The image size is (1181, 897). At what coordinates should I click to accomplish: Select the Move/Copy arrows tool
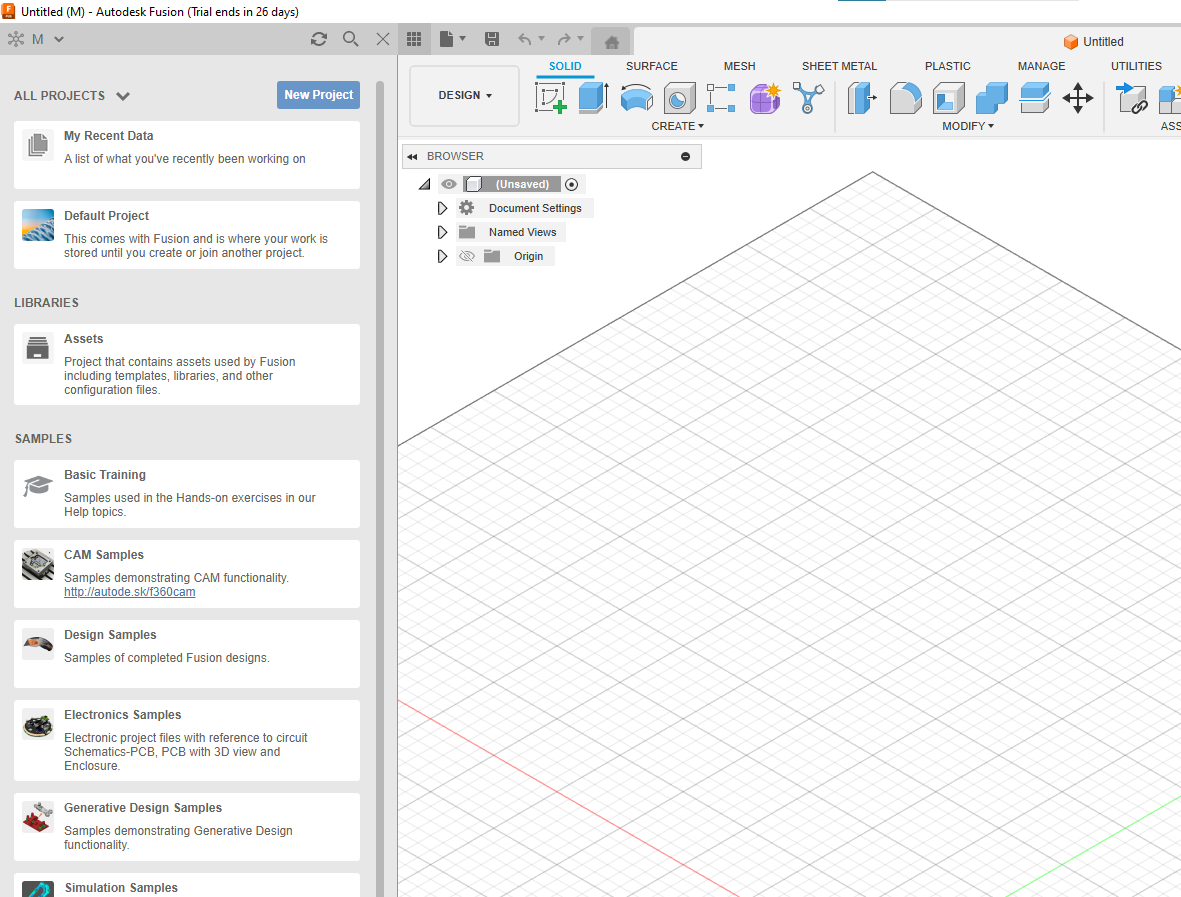pos(1078,98)
